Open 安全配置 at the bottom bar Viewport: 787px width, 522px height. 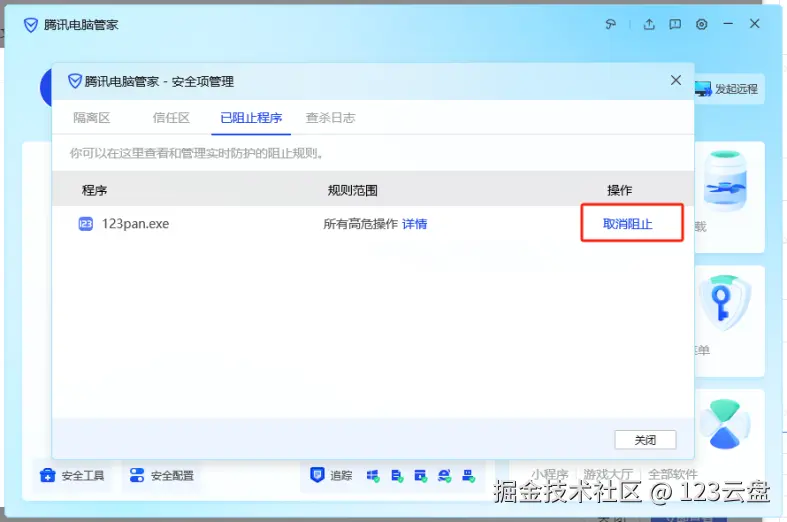(162, 475)
